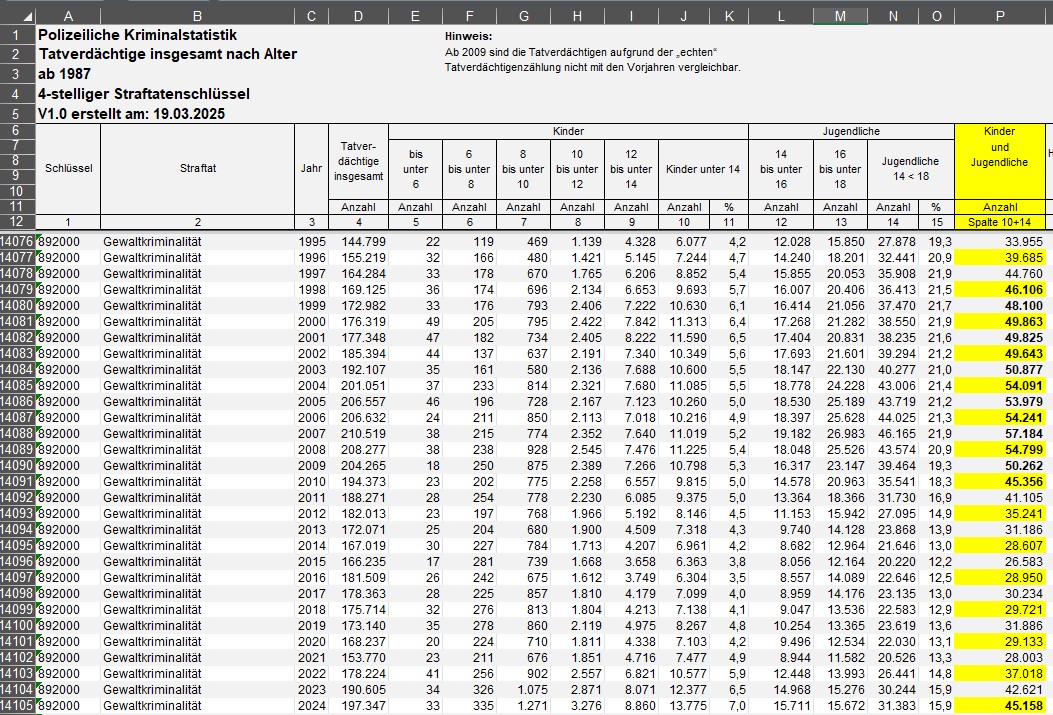Click the 'Jahr' header cell
Image resolution: width=1053 pixels, height=715 pixels.
[x=311, y=169]
